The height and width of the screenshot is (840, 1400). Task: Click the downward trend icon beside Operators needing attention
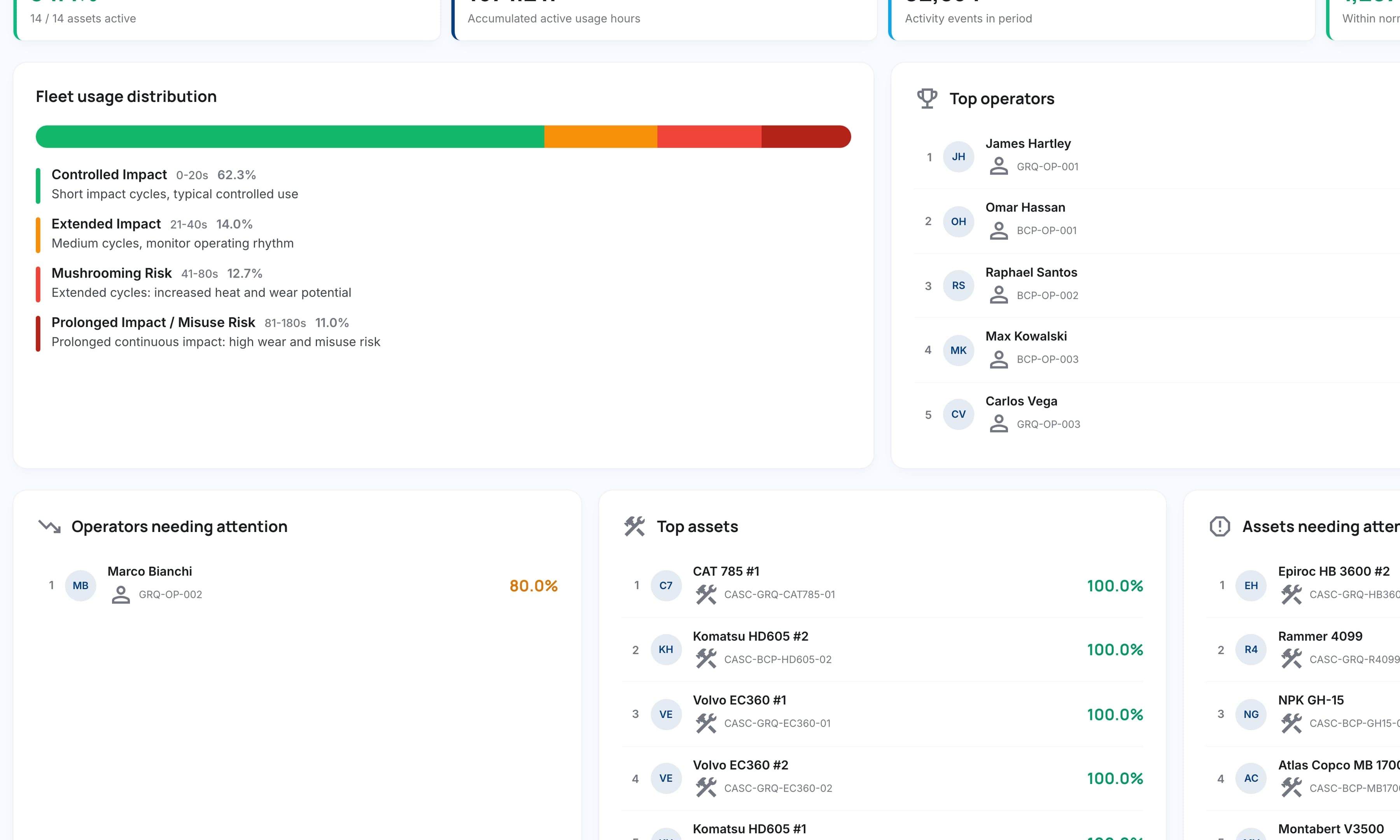(49, 527)
